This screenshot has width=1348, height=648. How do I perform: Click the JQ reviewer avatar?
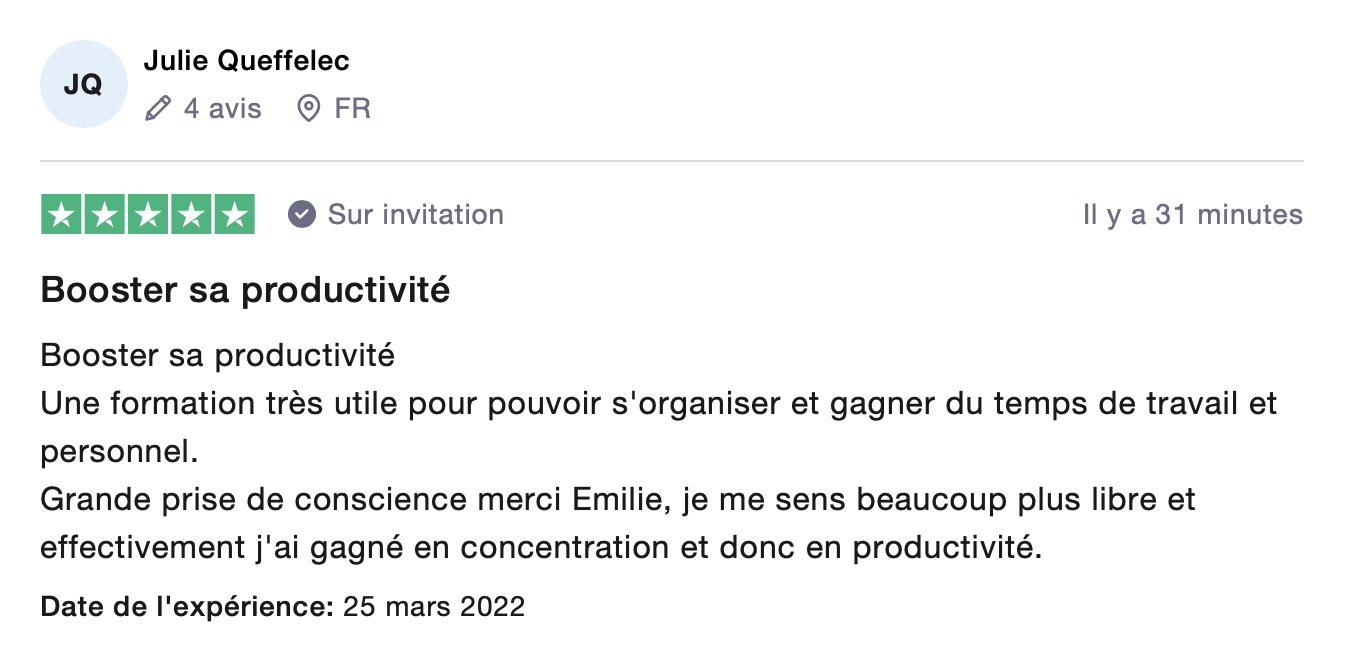84,85
